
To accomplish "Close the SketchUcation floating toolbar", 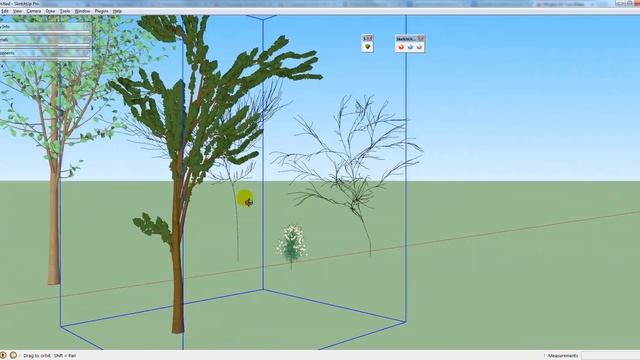I will (421, 39).
